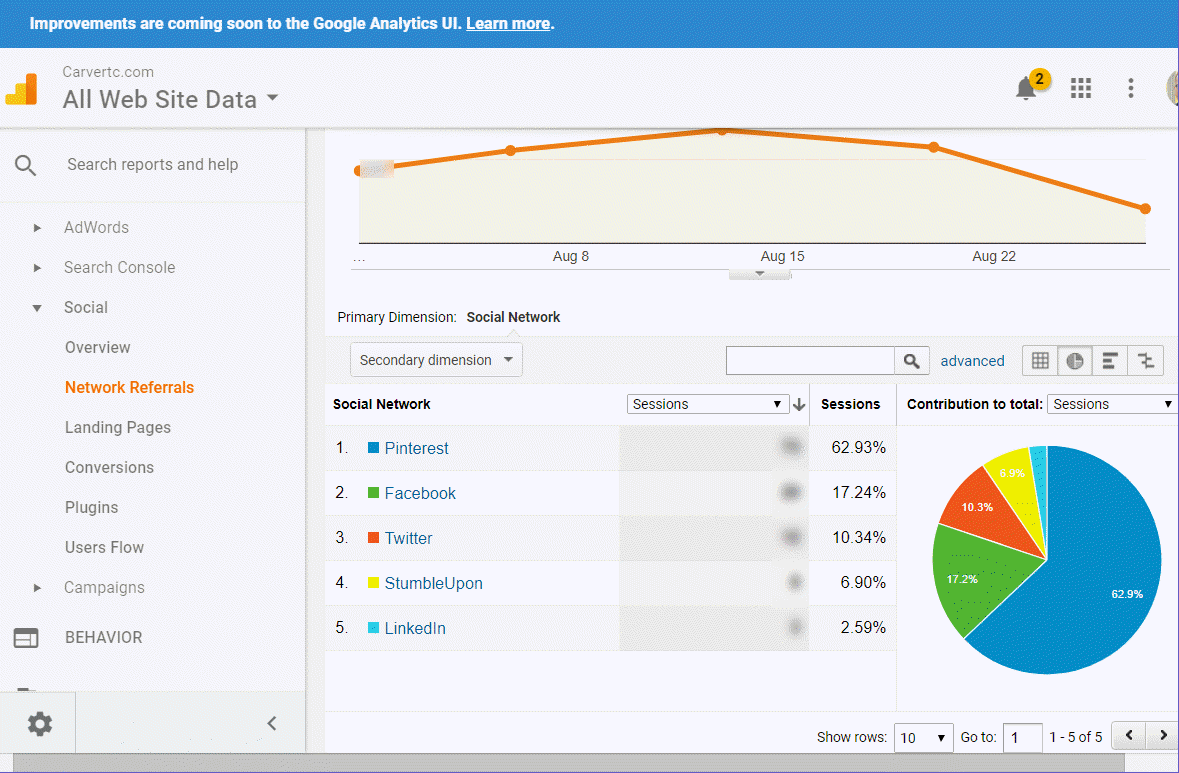Go to next results page
Viewport: 1179px width, 773px height.
point(1163,735)
